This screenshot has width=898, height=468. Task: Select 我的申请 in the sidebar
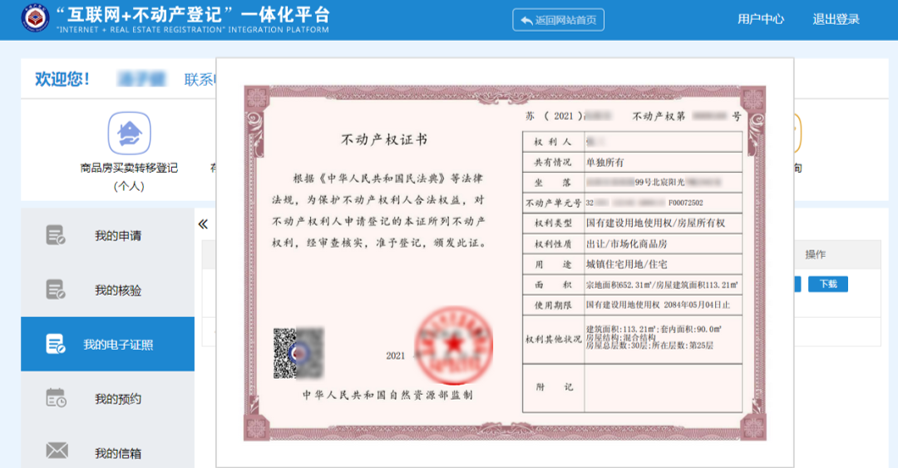coord(108,235)
